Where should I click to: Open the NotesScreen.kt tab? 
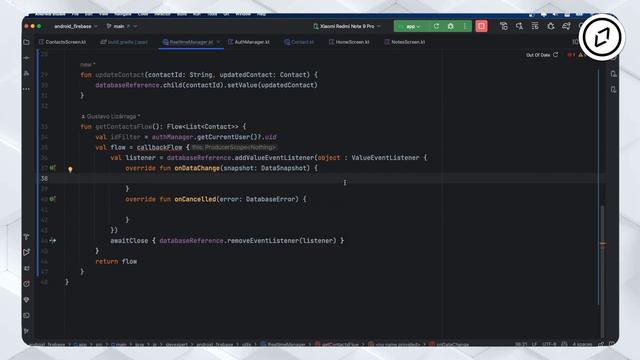(x=405, y=42)
